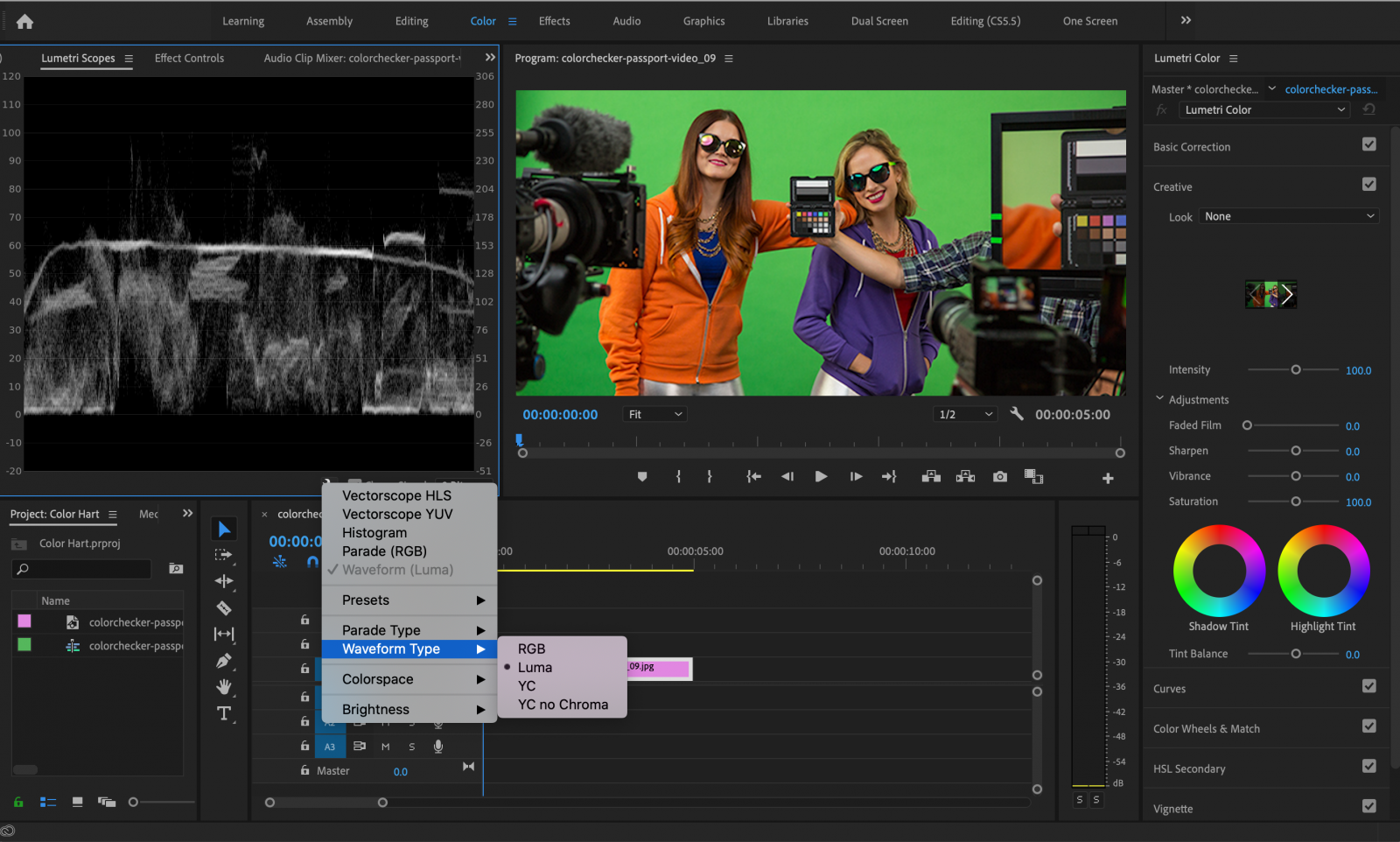Viewport: 1400px width, 842px height.
Task: Select the Razor tool
Action: pyautogui.click(x=224, y=606)
